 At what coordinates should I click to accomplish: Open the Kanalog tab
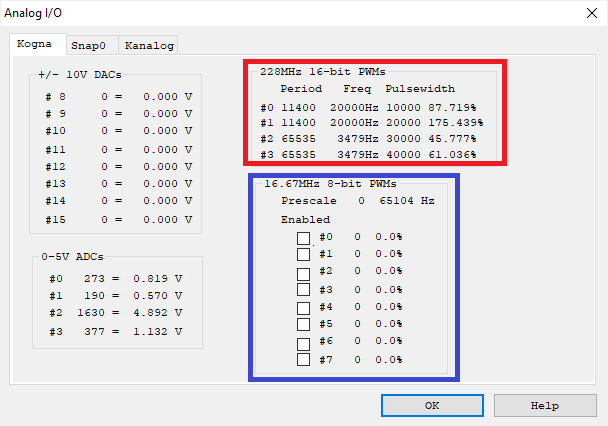149,46
